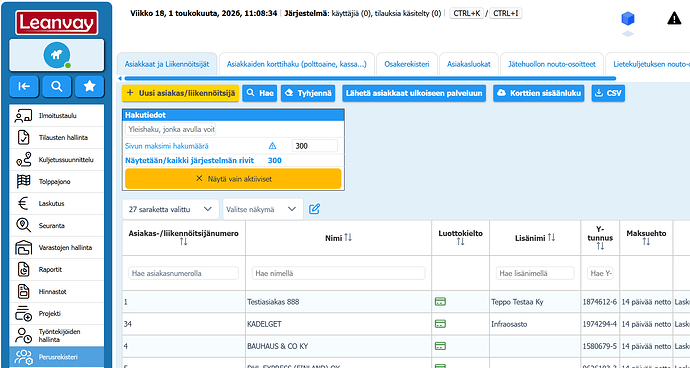Export table with CSV button
The width and height of the screenshot is (690, 368).
[x=608, y=93]
